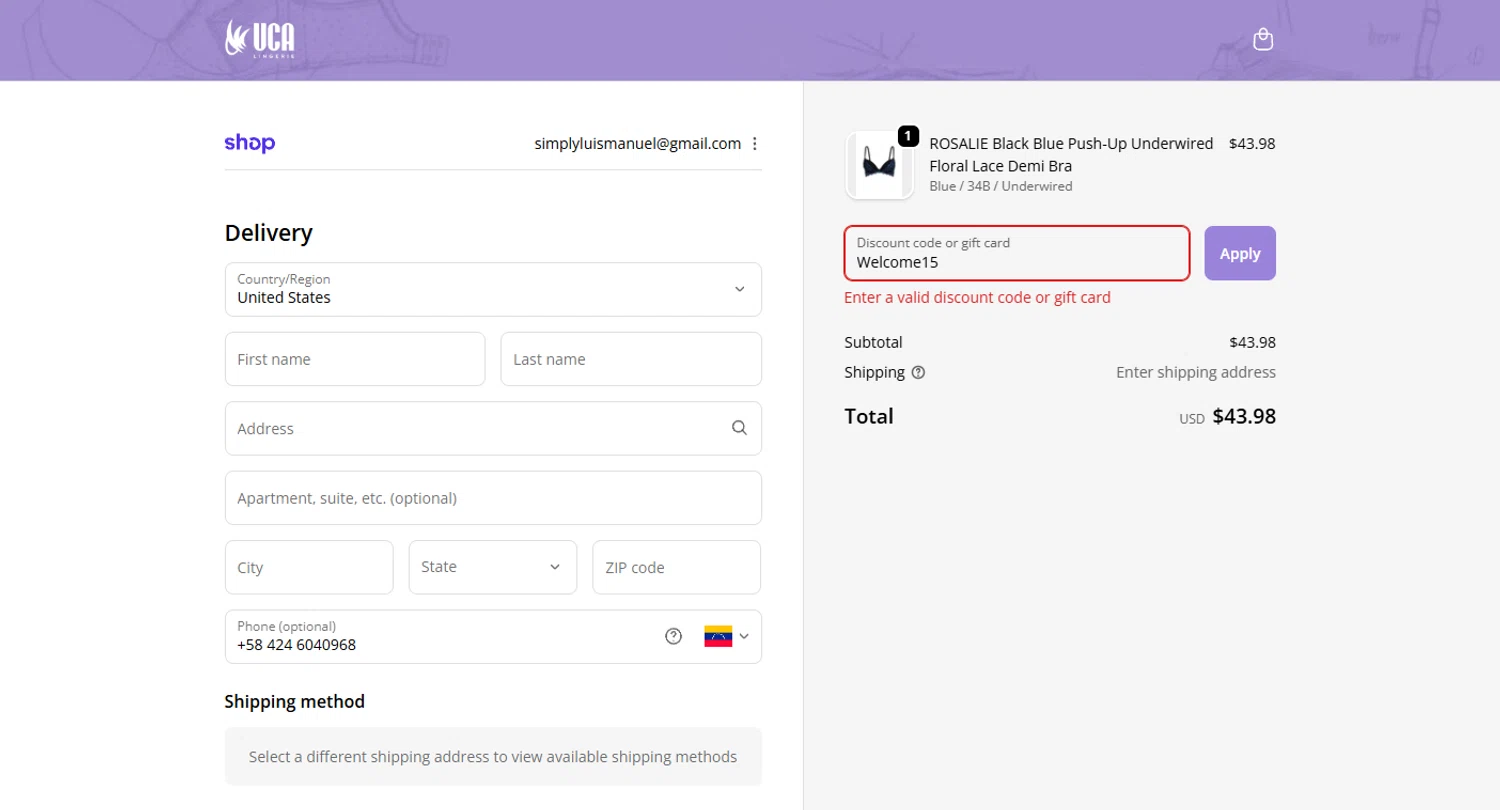1500x810 pixels.
Task: Select the Apartment, suite, etc. field
Action: click(493, 498)
